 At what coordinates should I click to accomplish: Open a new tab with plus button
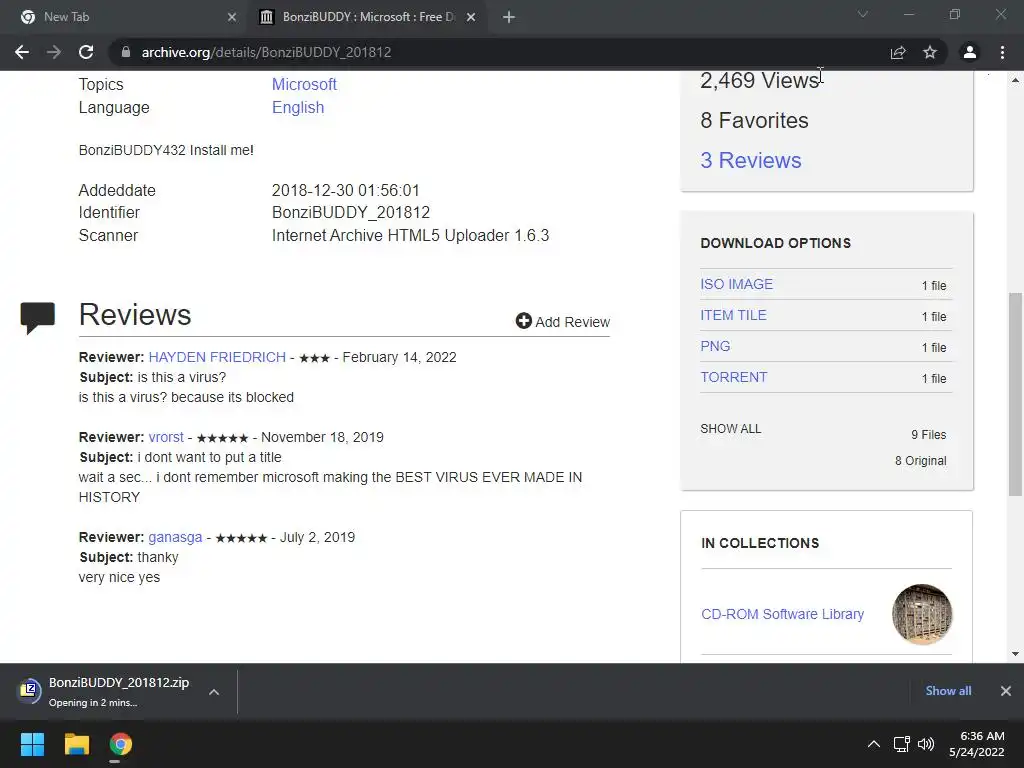509,17
